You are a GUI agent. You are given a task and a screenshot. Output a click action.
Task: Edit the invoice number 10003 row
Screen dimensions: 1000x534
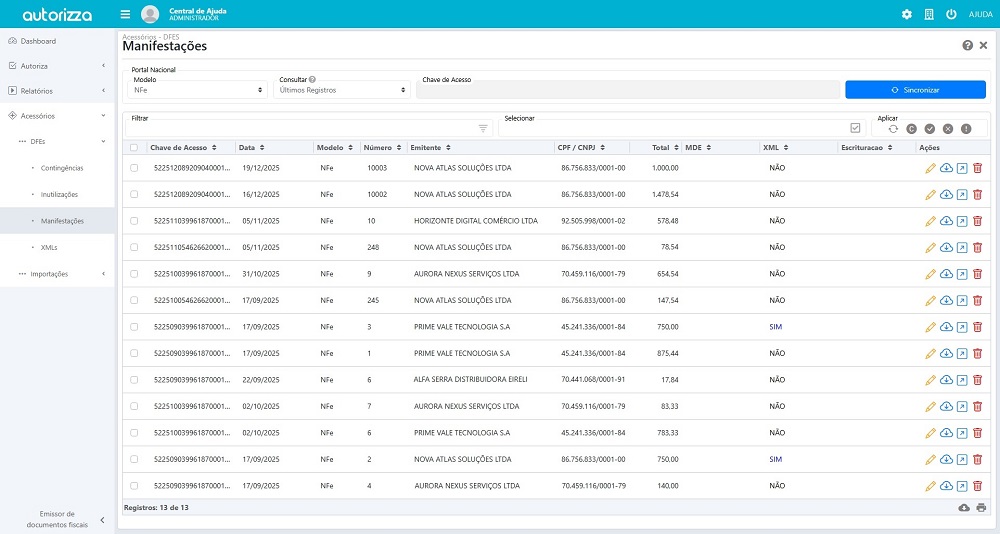[x=931, y=168]
